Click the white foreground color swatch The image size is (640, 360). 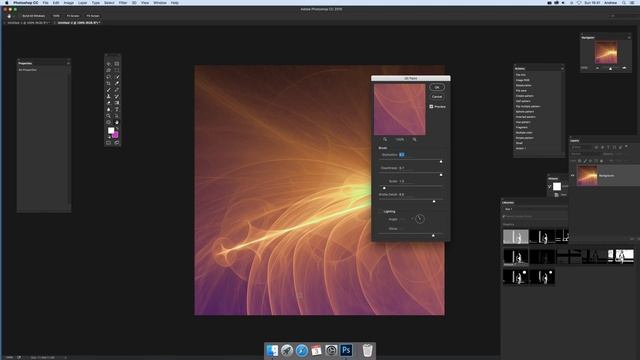111,130
